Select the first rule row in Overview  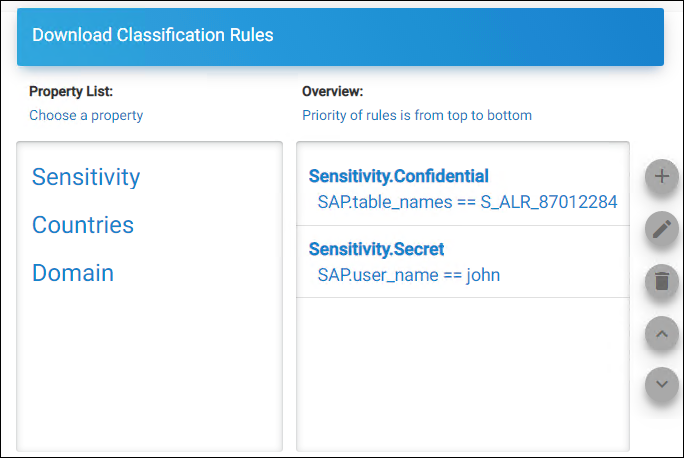462,188
